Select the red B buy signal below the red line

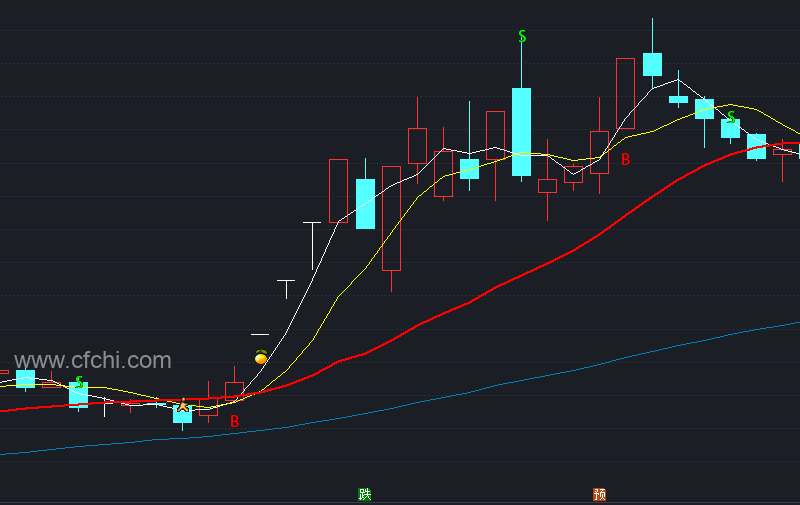pyautogui.click(x=235, y=421)
